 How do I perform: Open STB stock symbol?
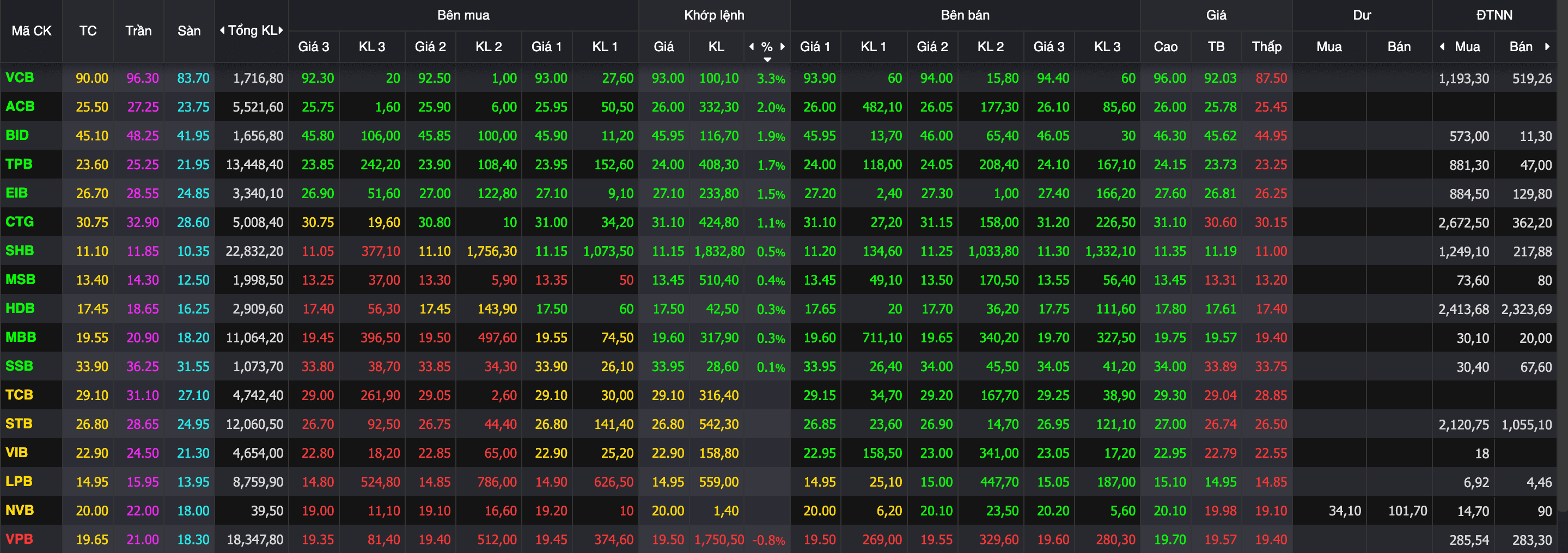pos(19,424)
